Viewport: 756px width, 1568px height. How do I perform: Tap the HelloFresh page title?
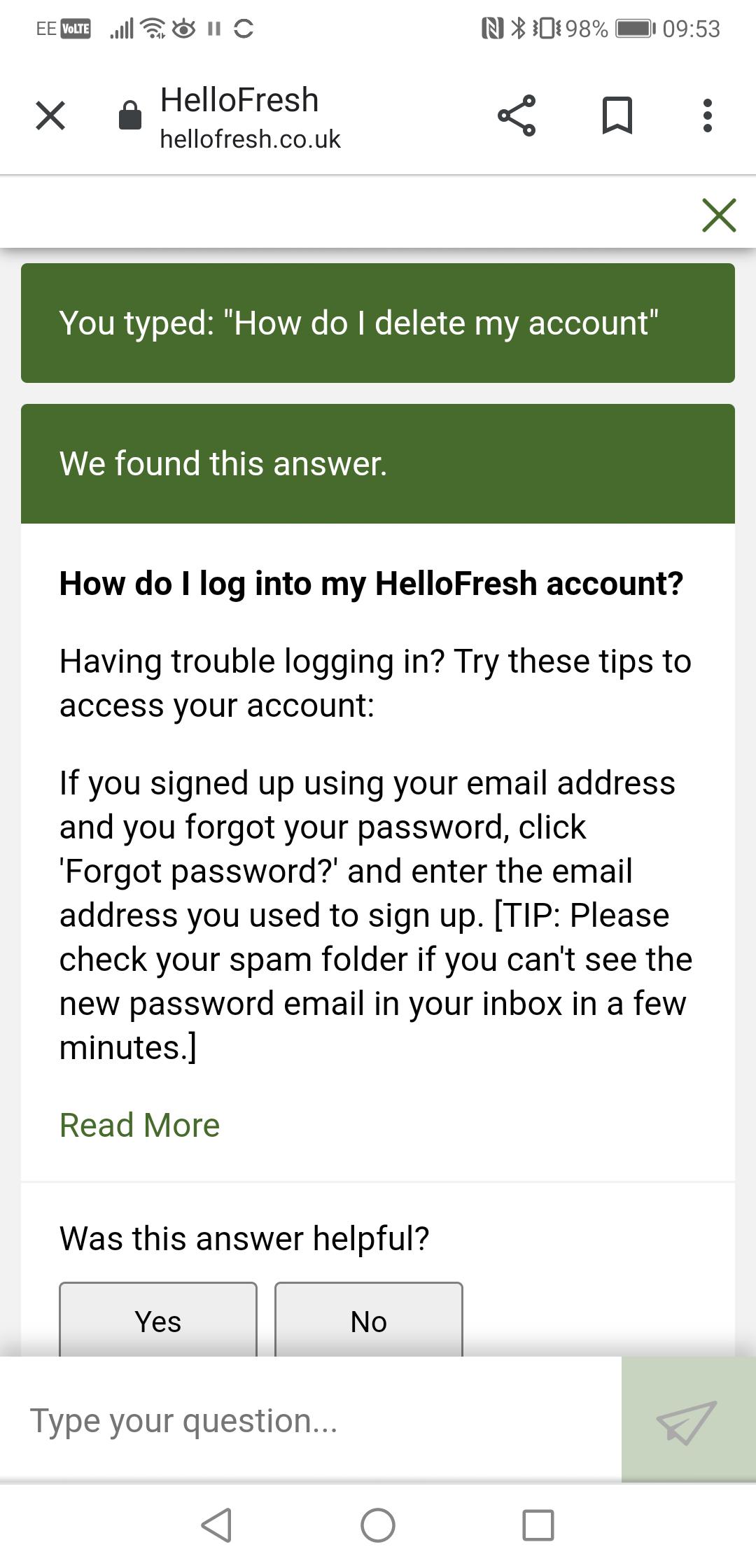click(239, 100)
